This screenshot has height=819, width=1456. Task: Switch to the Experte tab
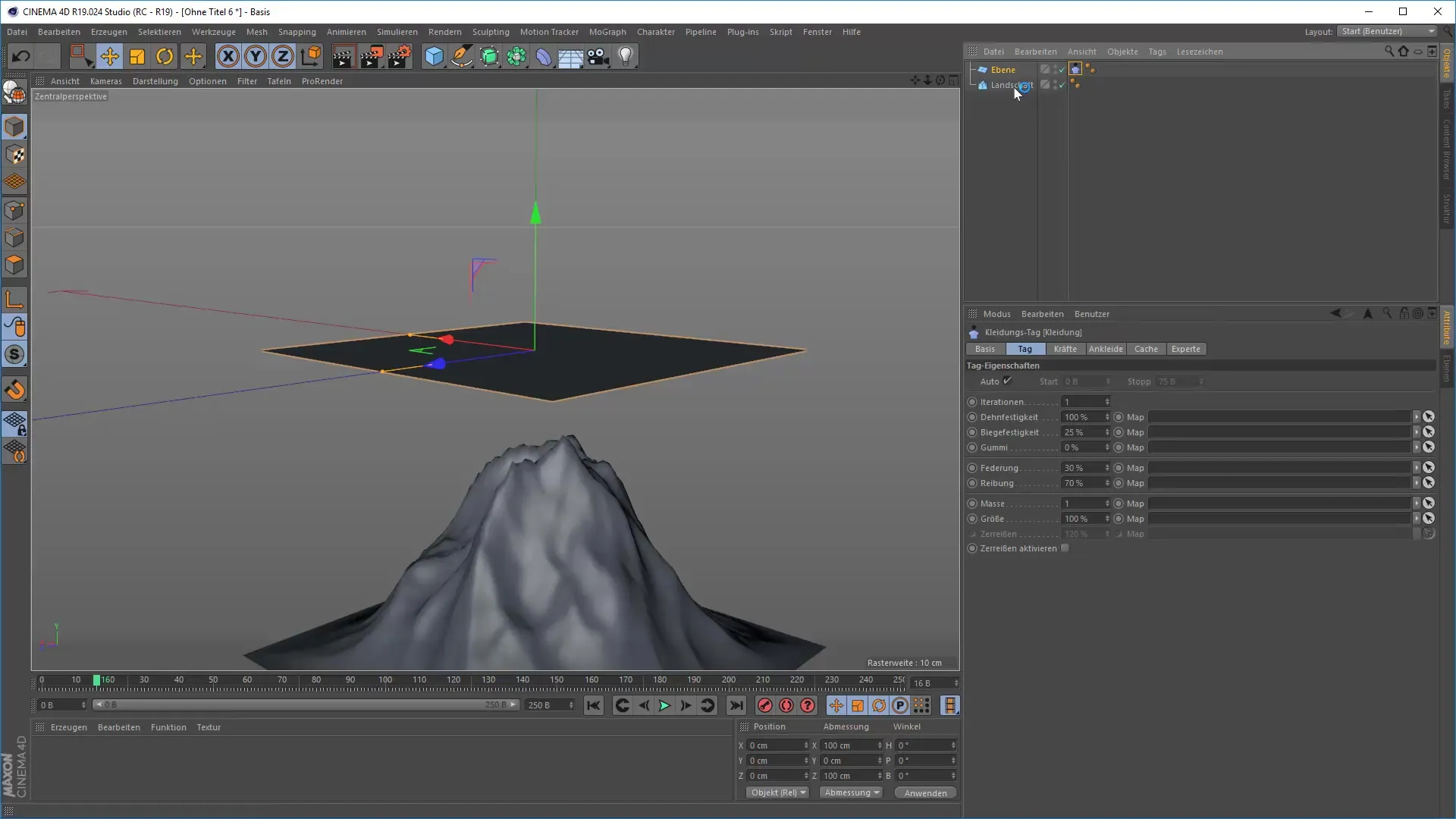click(1185, 349)
